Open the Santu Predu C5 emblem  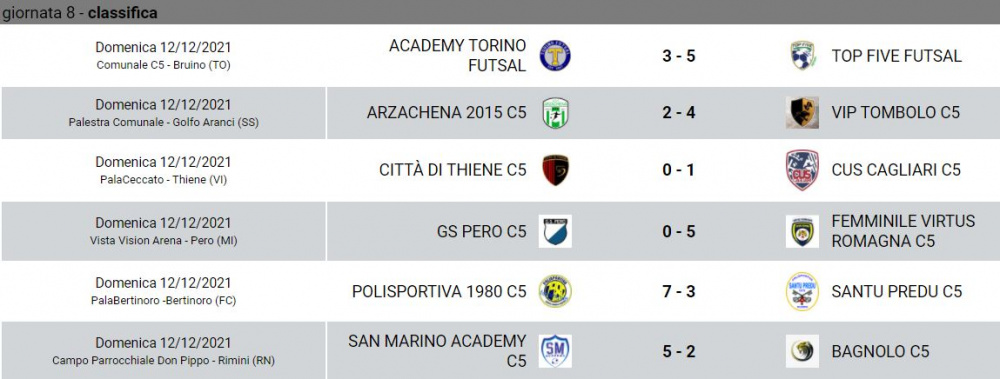point(802,292)
